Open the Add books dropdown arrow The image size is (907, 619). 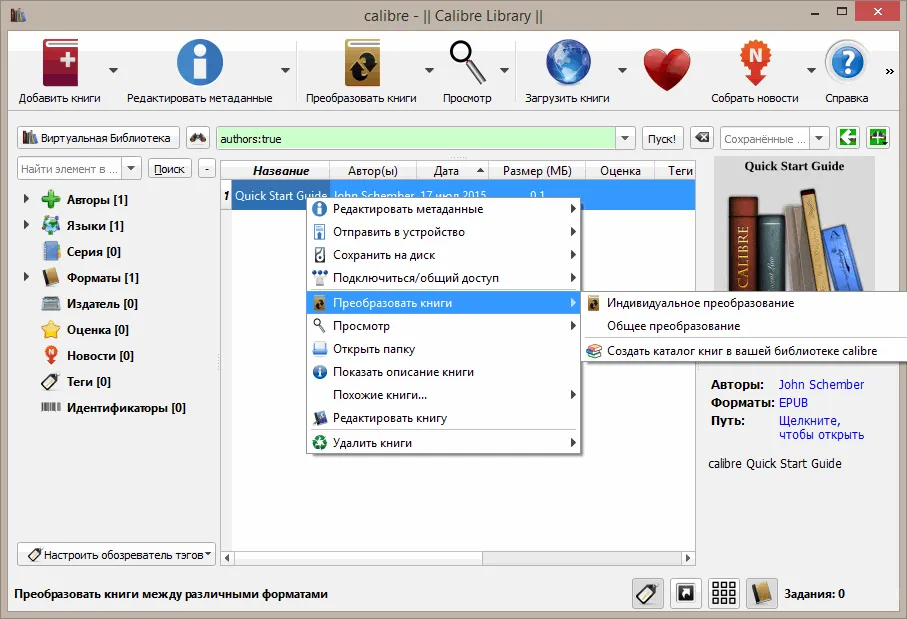[113, 71]
